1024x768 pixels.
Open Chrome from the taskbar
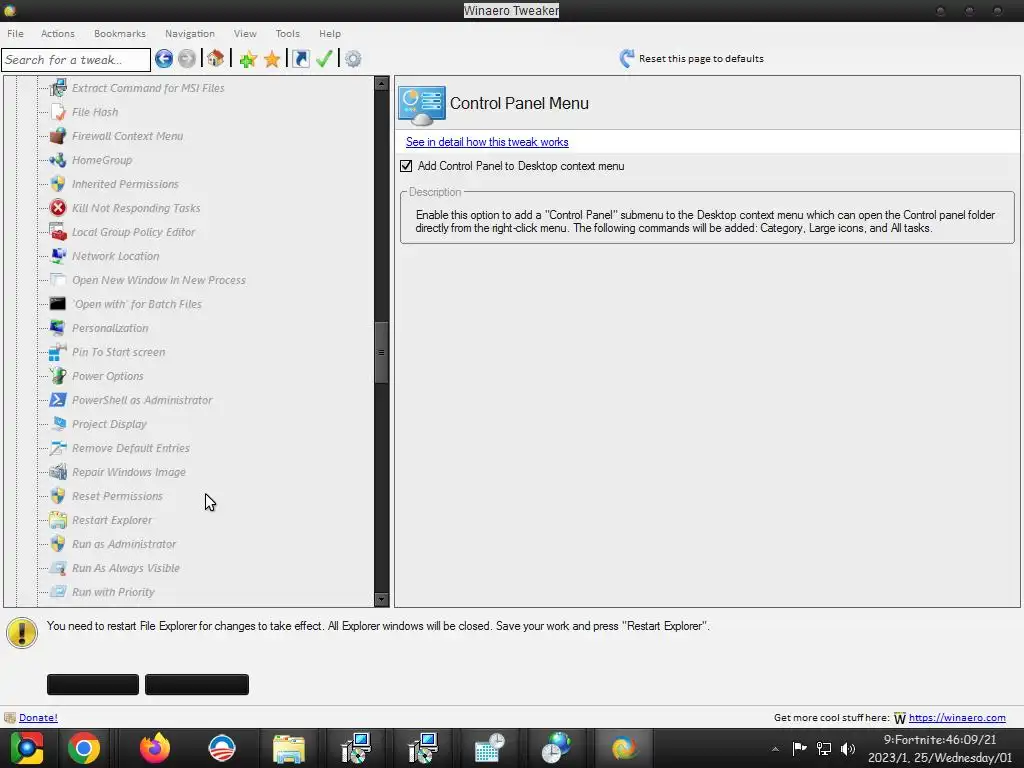84,748
